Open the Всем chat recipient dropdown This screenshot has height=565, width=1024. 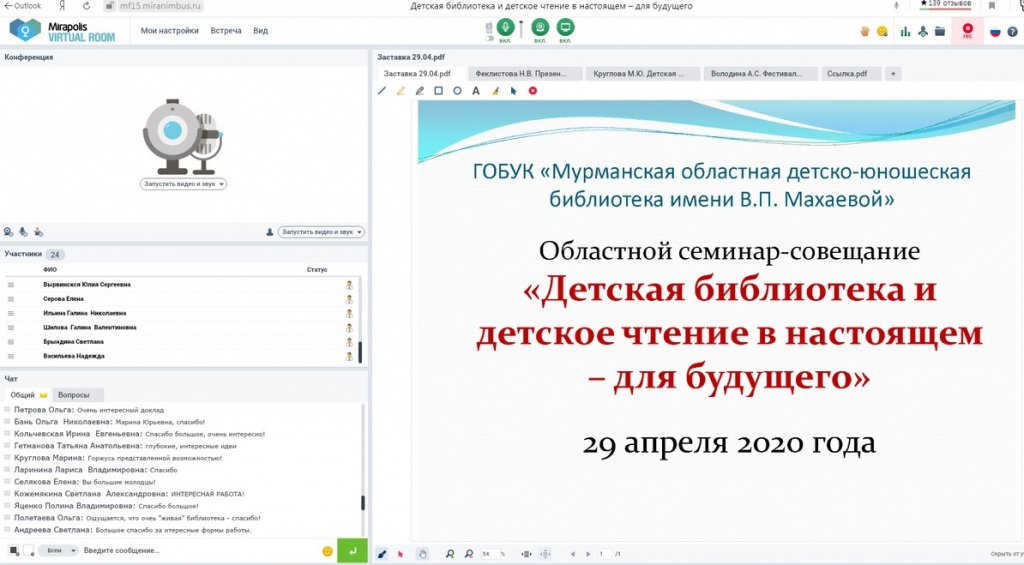[x=57, y=551]
